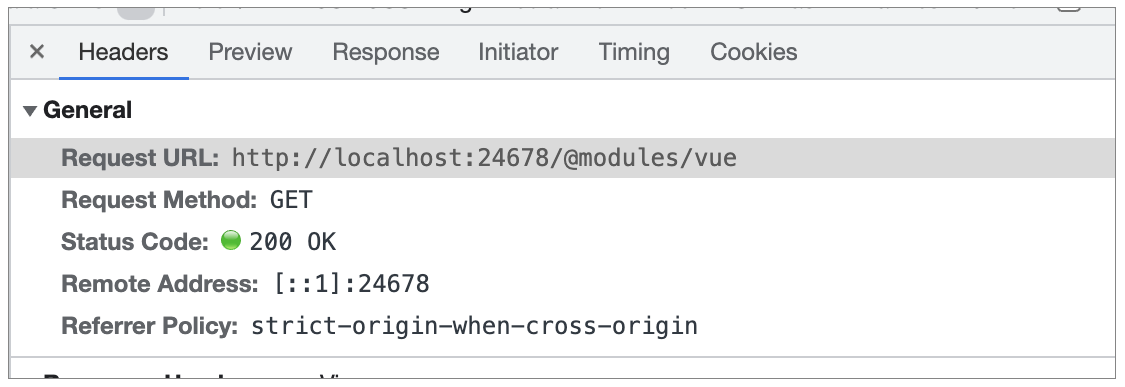The width and height of the screenshot is (1125, 387).
Task: View the Timing tab
Action: 634,52
